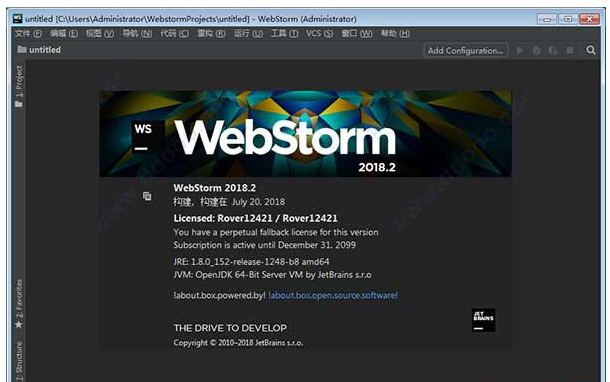
Task: Close the WebStorm window
Action: 589,19
